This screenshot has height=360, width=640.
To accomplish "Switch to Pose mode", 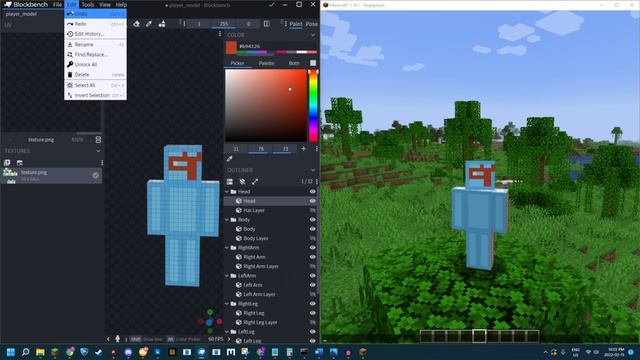I will click(x=311, y=24).
